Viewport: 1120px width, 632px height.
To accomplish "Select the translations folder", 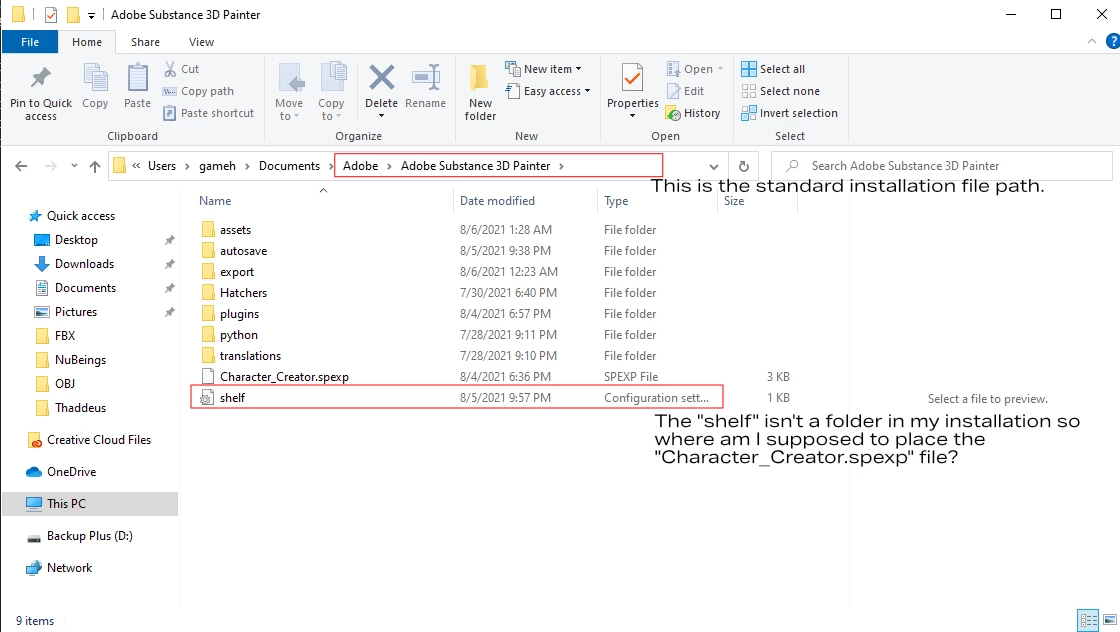I will point(250,356).
